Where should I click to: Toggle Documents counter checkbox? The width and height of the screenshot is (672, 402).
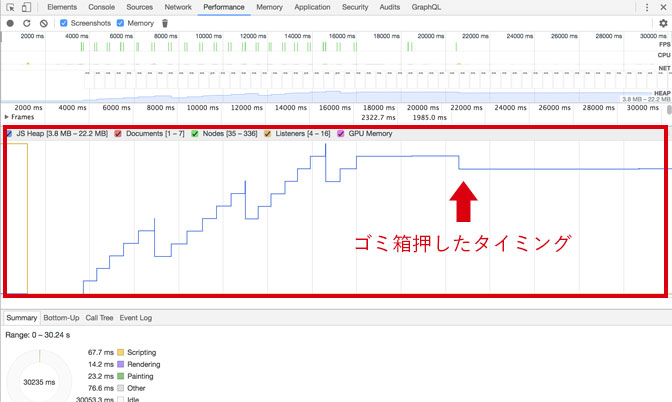pyautogui.click(x=118, y=134)
